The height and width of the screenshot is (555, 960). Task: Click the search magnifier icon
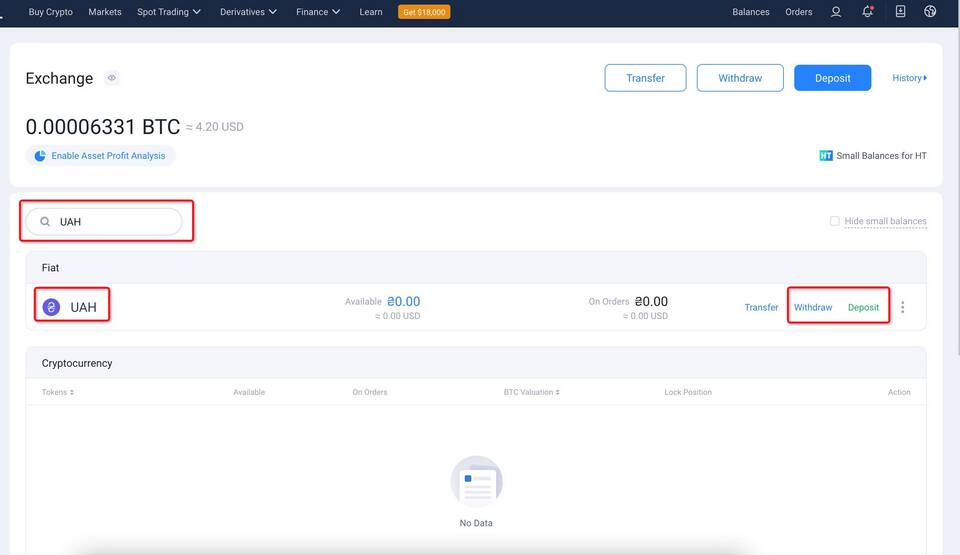[x=45, y=222]
